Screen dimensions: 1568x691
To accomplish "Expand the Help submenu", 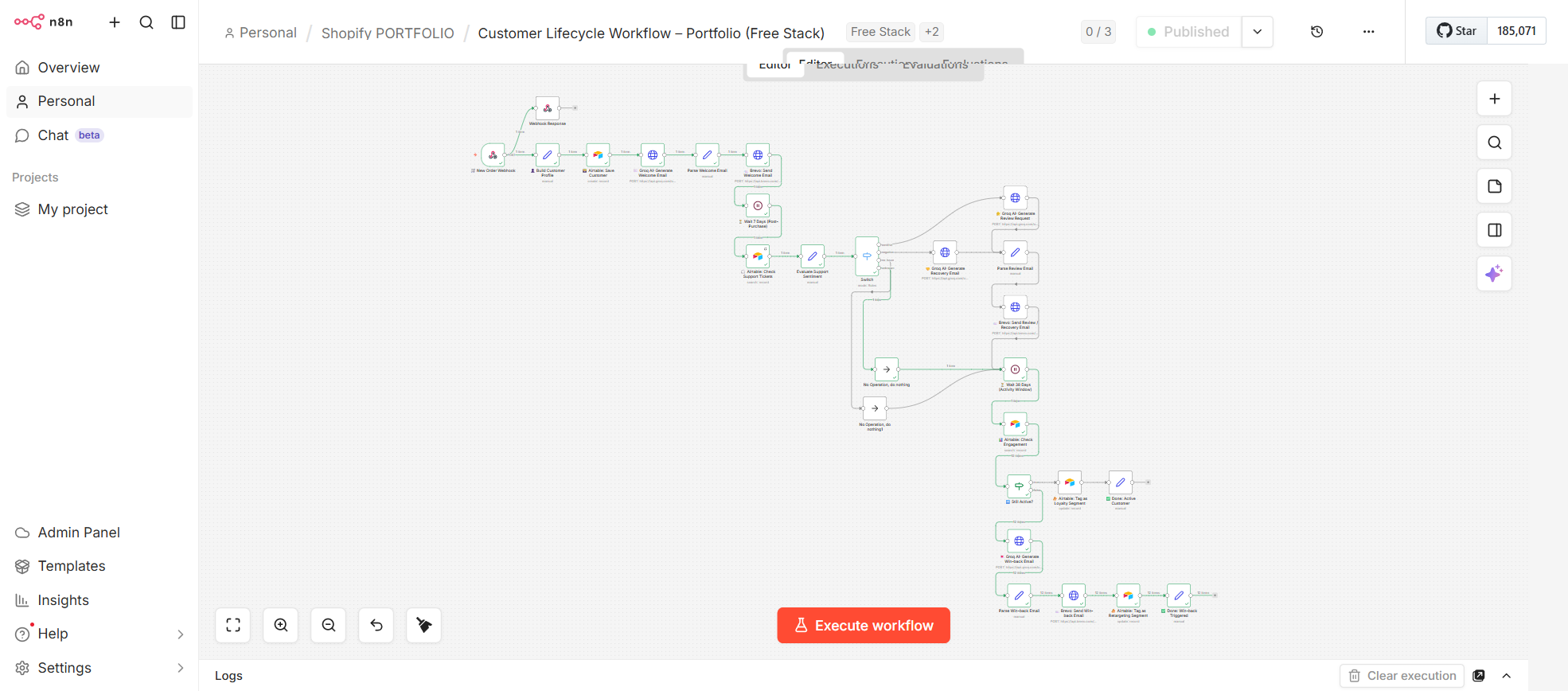I will point(180,634).
